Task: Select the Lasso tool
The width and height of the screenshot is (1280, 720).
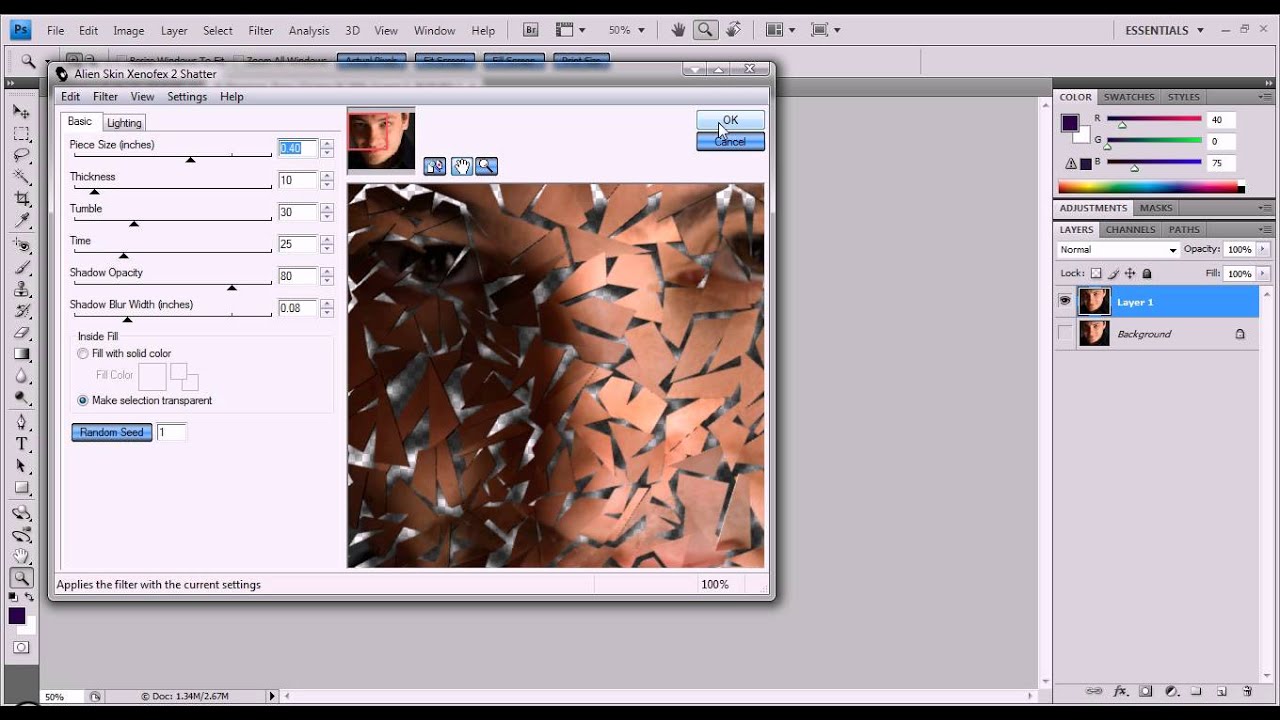Action: [x=21, y=156]
